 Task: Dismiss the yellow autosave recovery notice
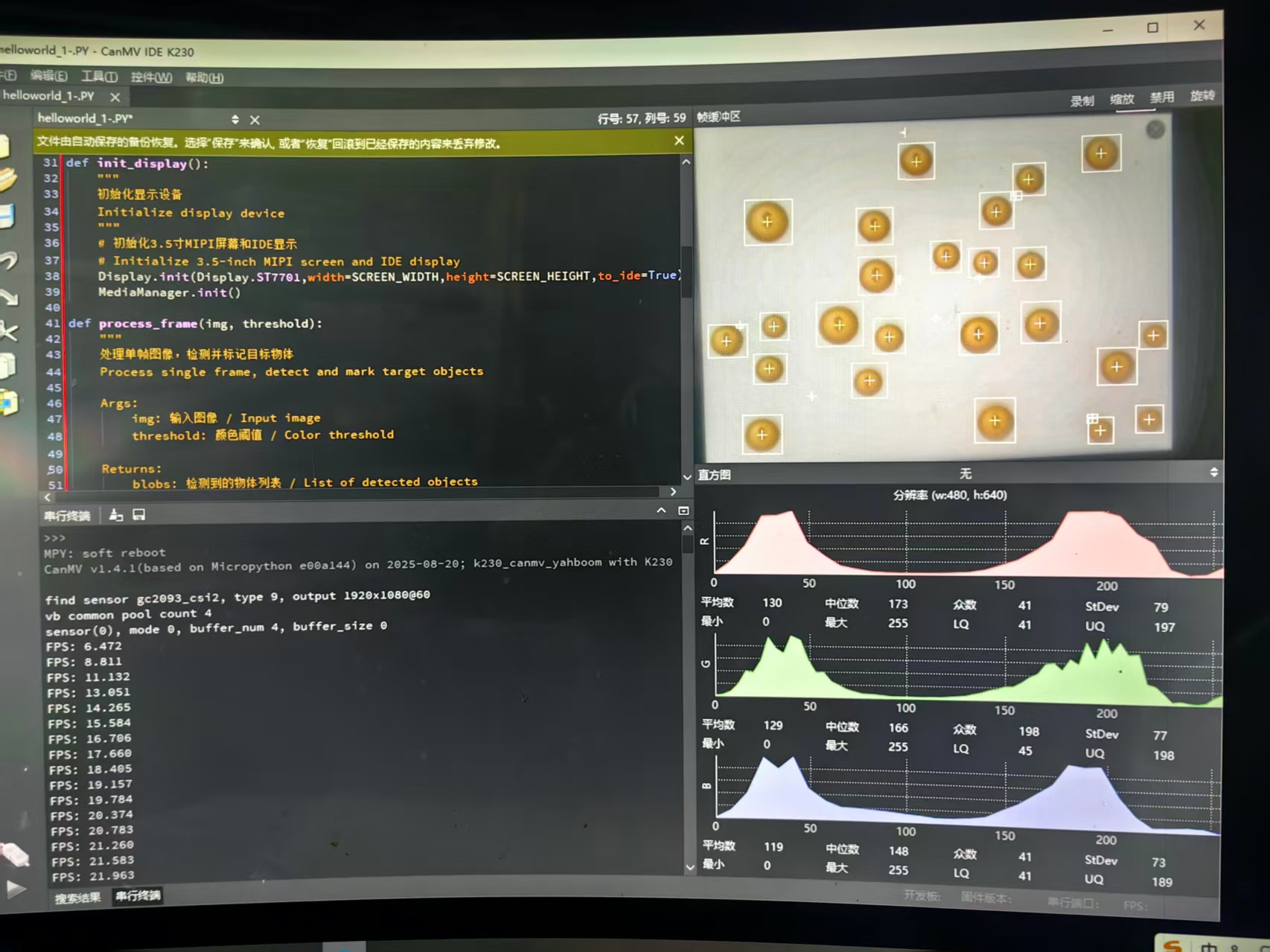click(x=679, y=141)
